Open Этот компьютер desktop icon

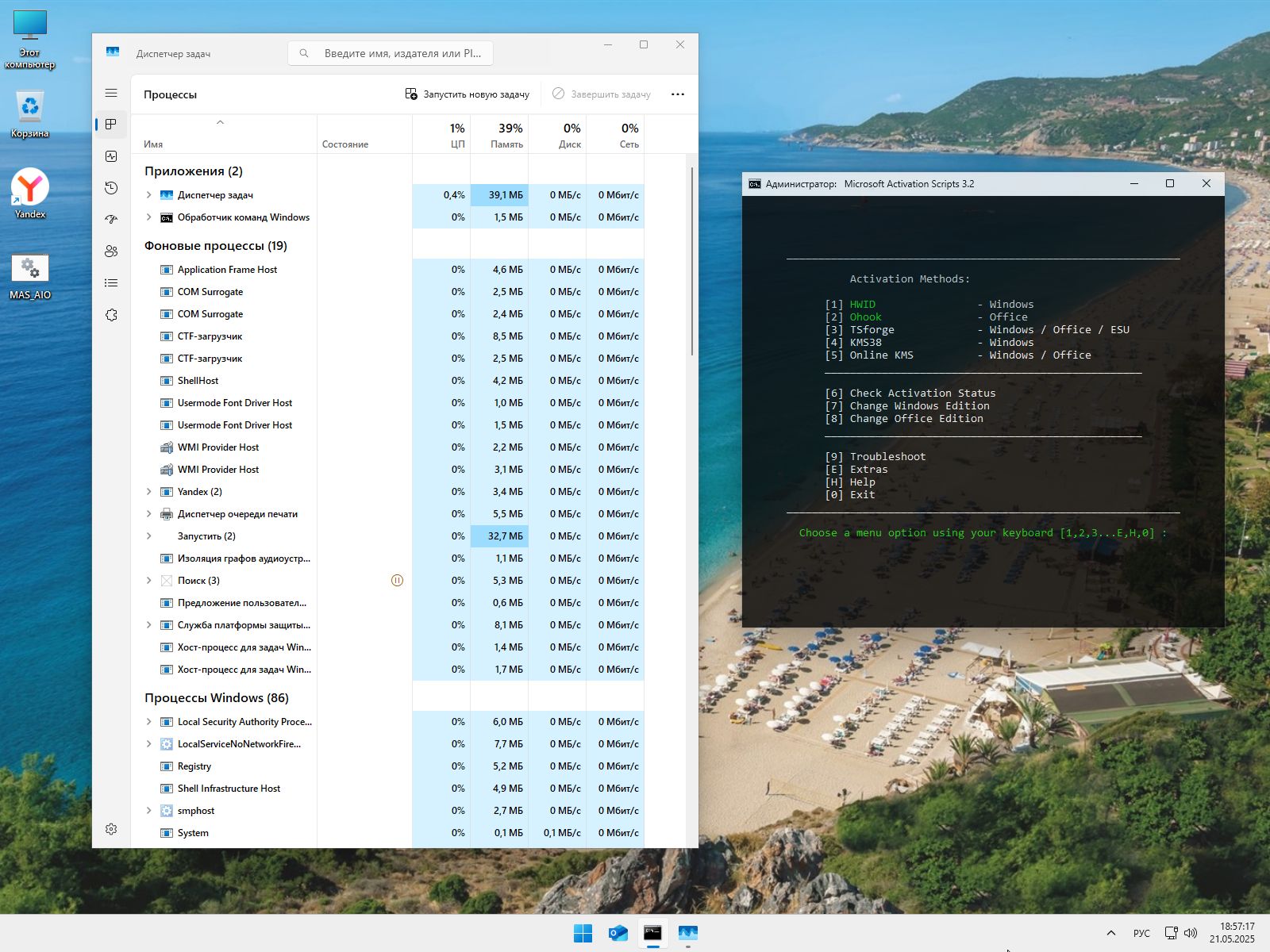point(30,40)
